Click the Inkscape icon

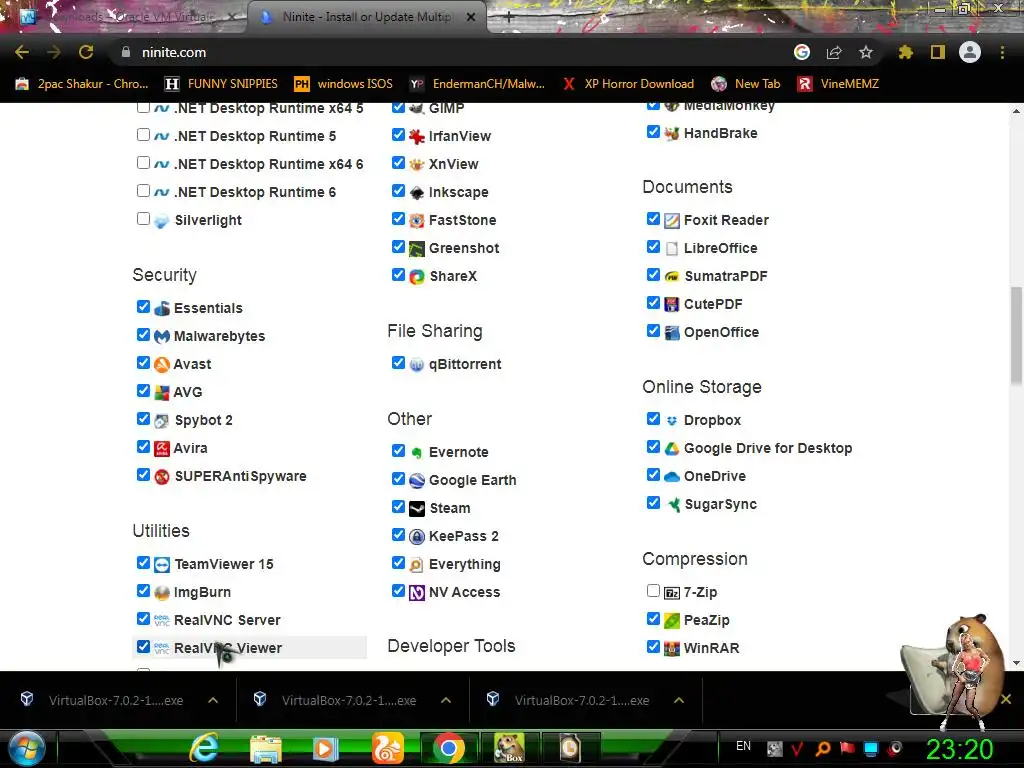(417, 193)
